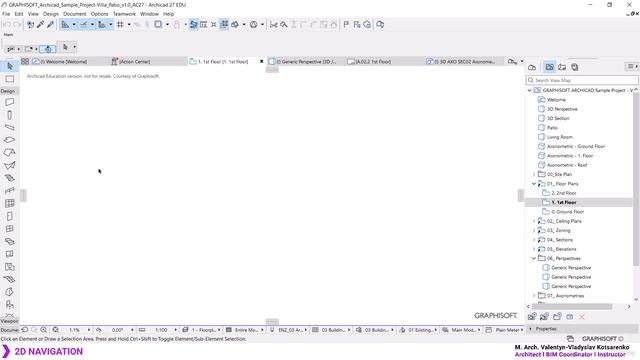Toggle the highlighted Quick Selection button in Info Box

pyautogui.click(x=48, y=49)
